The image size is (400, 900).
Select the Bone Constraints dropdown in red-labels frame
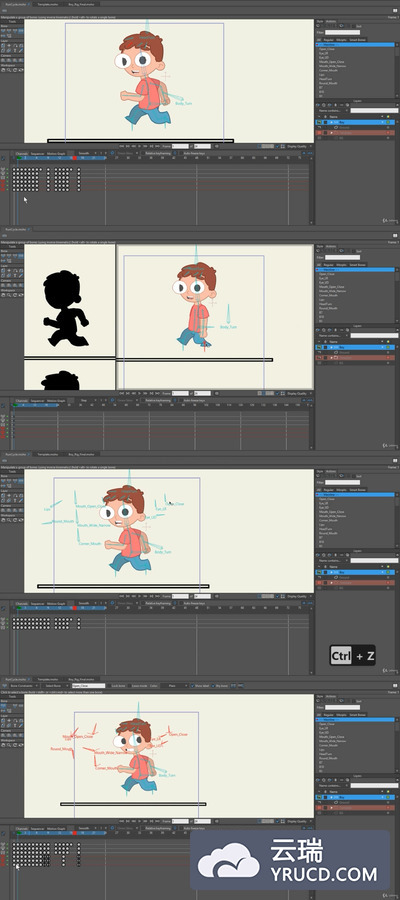(22, 685)
